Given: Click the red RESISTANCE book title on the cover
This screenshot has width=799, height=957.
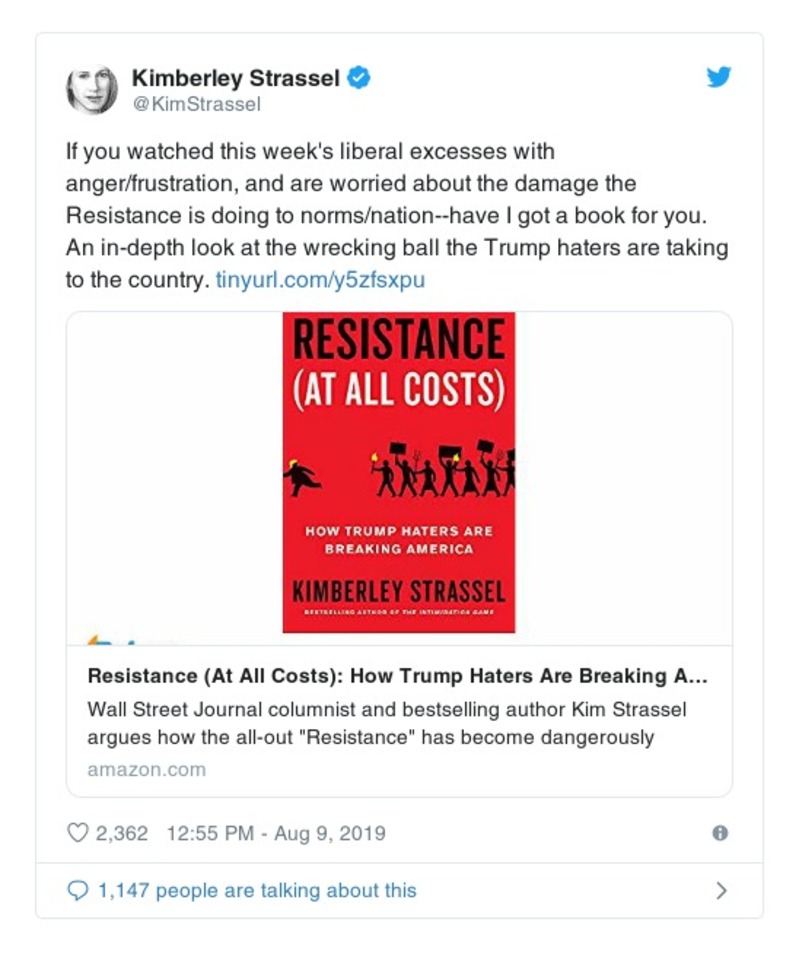Looking at the screenshot, I should (398, 340).
